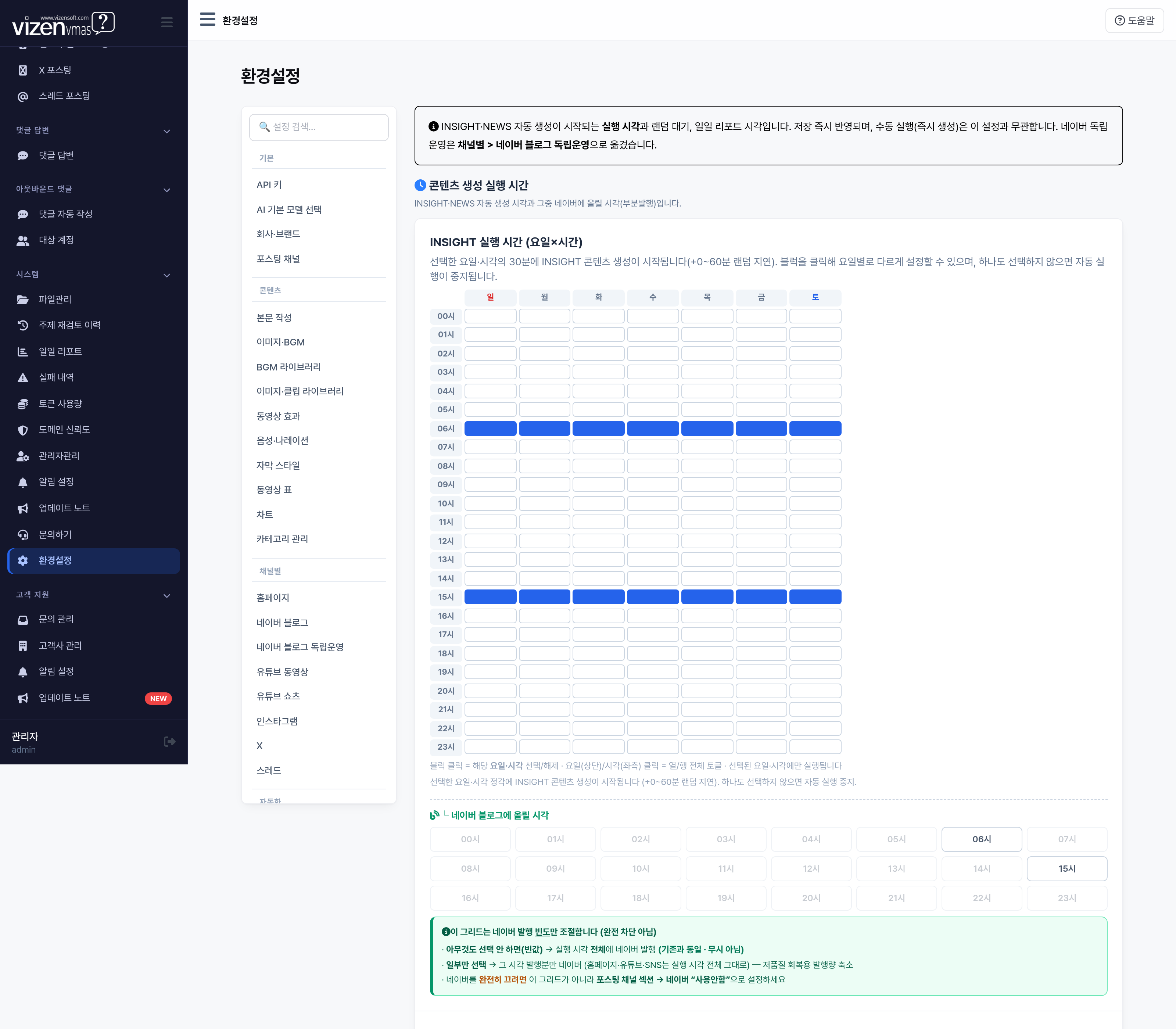1176x1029 pixels.
Task: Click 관리자 admin profile name
Action: click(25, 736)
